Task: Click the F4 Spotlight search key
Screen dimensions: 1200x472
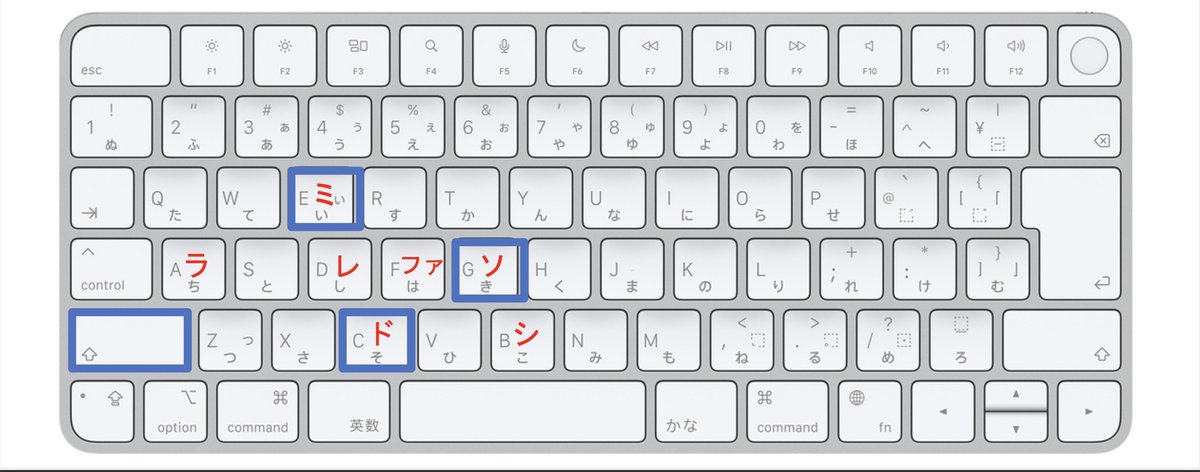Action: (431, 57)
